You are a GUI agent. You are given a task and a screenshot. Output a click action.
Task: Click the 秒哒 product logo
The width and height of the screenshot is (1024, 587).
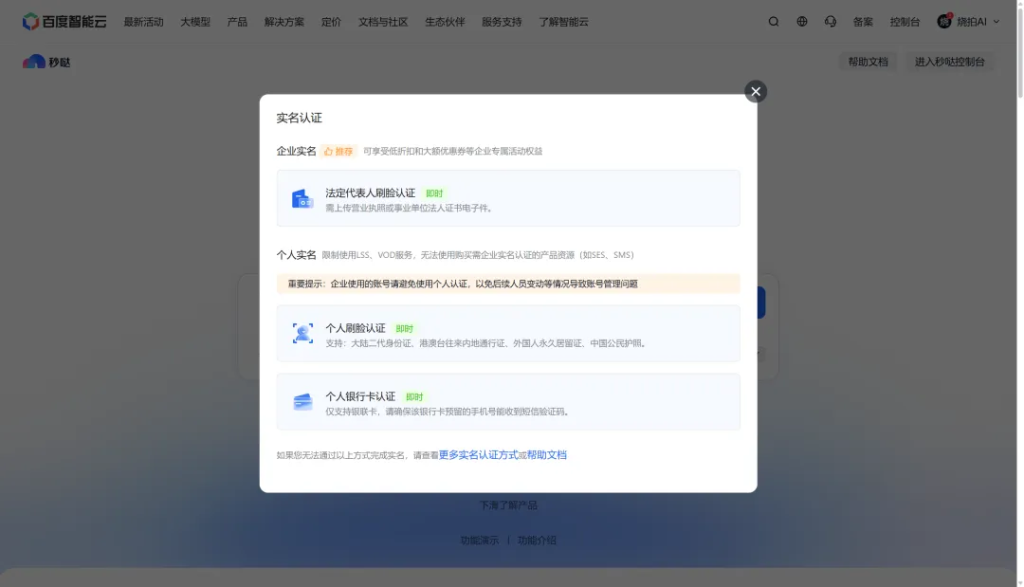(x=46, y=62)
